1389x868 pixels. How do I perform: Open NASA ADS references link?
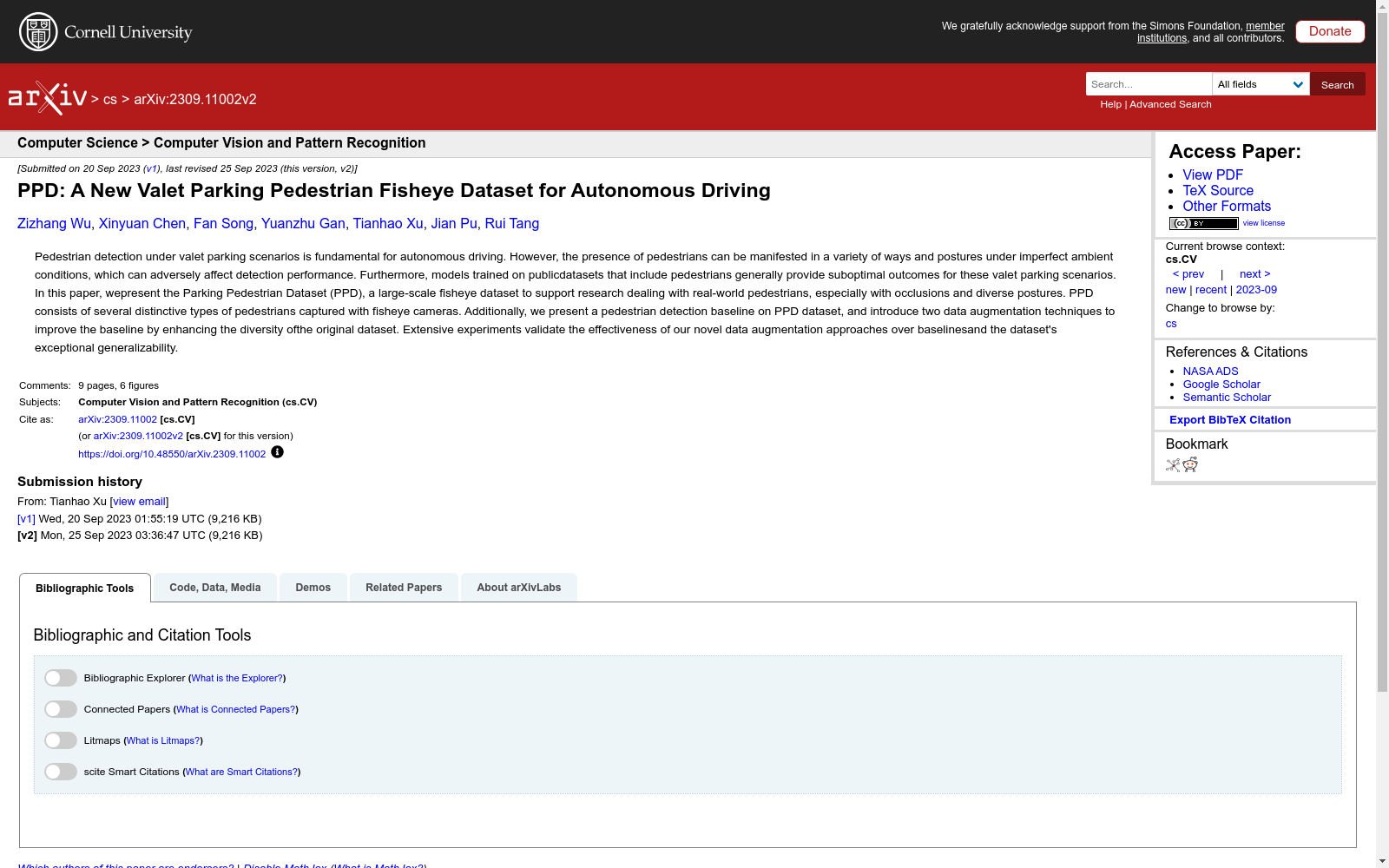point(1210,371)
